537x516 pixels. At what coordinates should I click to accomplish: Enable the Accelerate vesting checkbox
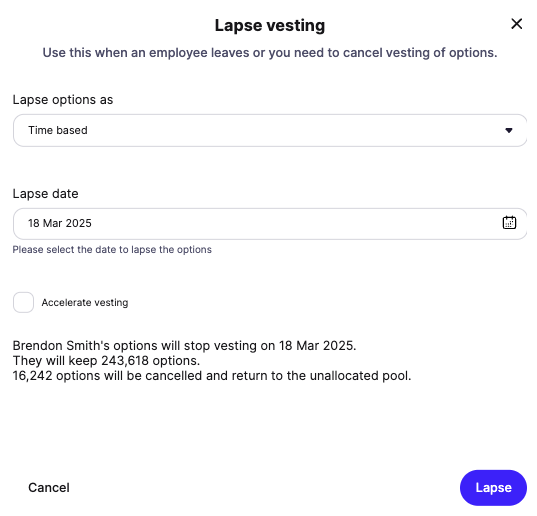click(23, 302)
